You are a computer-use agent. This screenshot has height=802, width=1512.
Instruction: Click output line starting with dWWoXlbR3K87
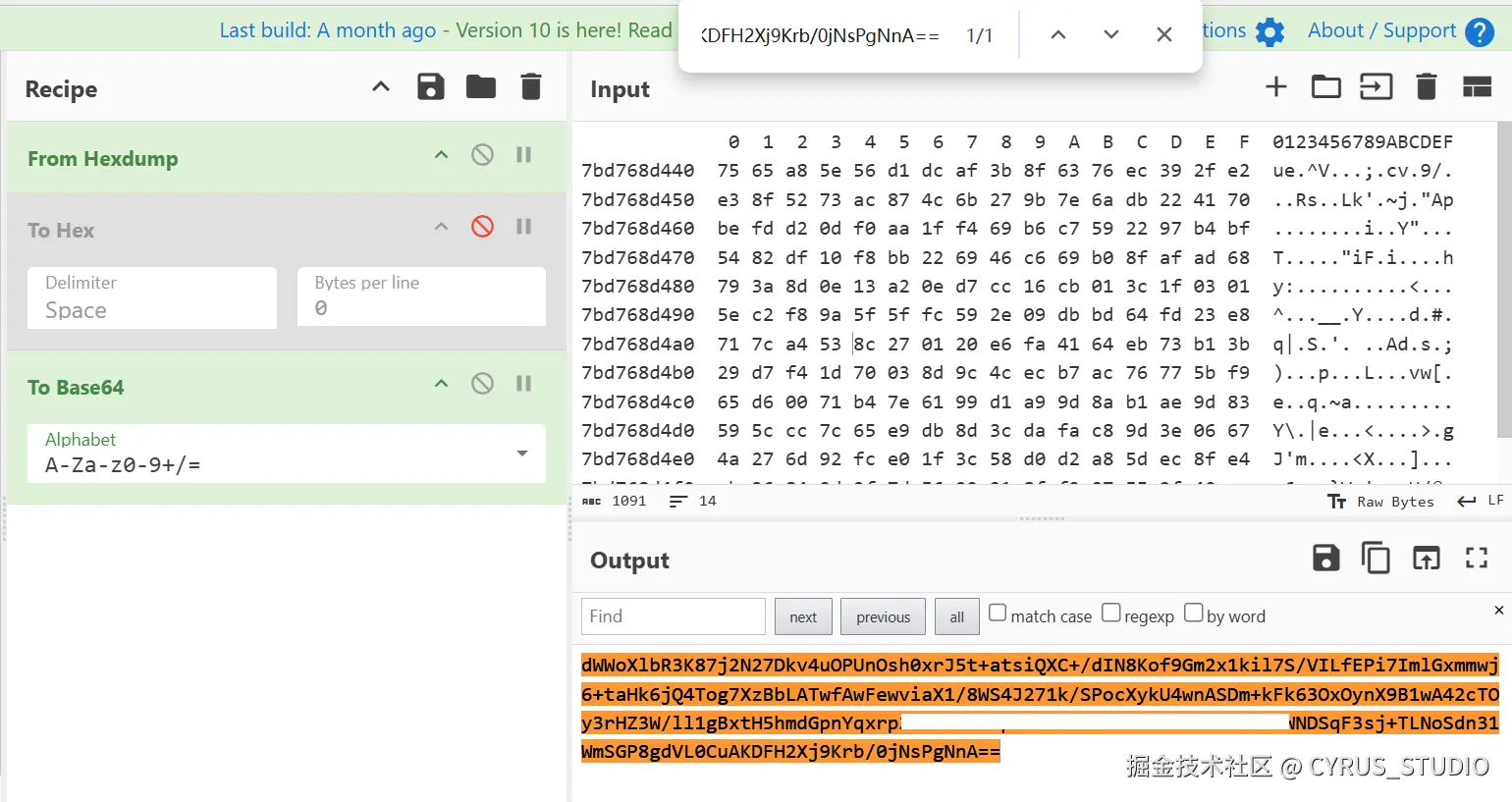(x=1040, y=666)
